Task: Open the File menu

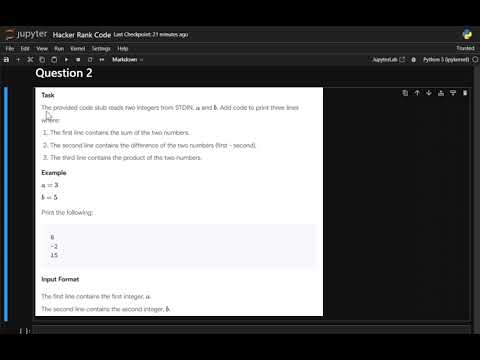Action: coord(10,48)
